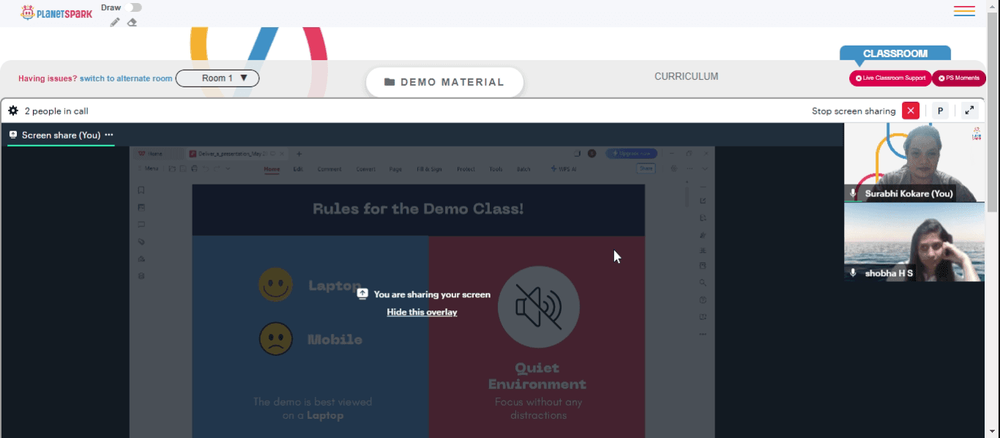Click search magnifier in shared WPS right sidebar
This screenshot has height=438, width=1000.
[703, 282]
